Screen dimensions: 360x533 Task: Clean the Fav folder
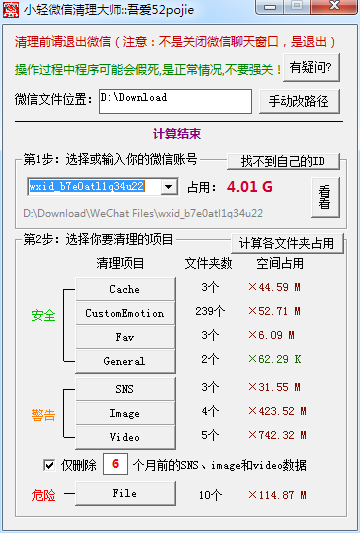coord(125,337)
